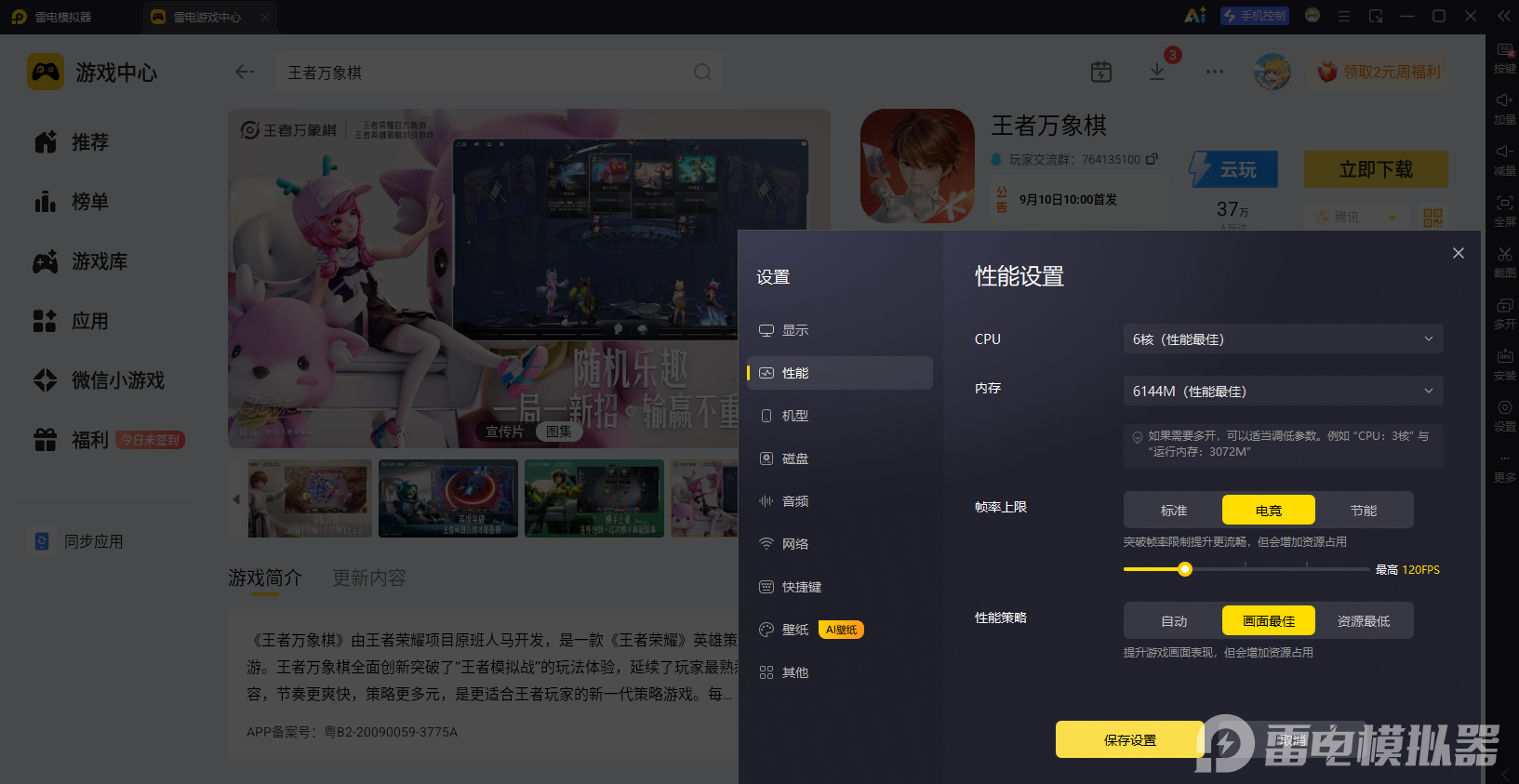Open 微信小游戏 section
Image resolution: width=1519 pixels, height=784 pixels.
[100, 380]
